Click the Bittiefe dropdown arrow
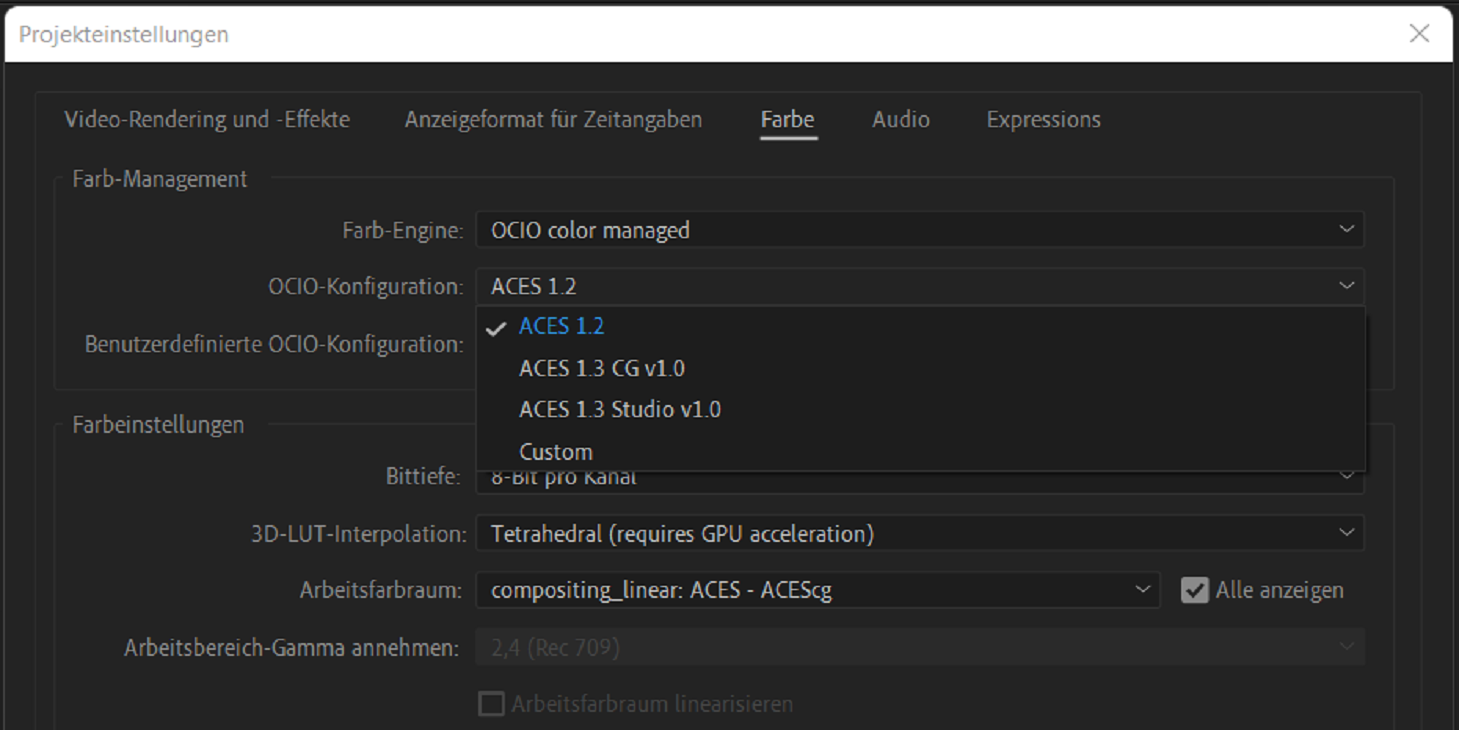Screen dimensions: 1459x730 click(x=1346, y=480)
